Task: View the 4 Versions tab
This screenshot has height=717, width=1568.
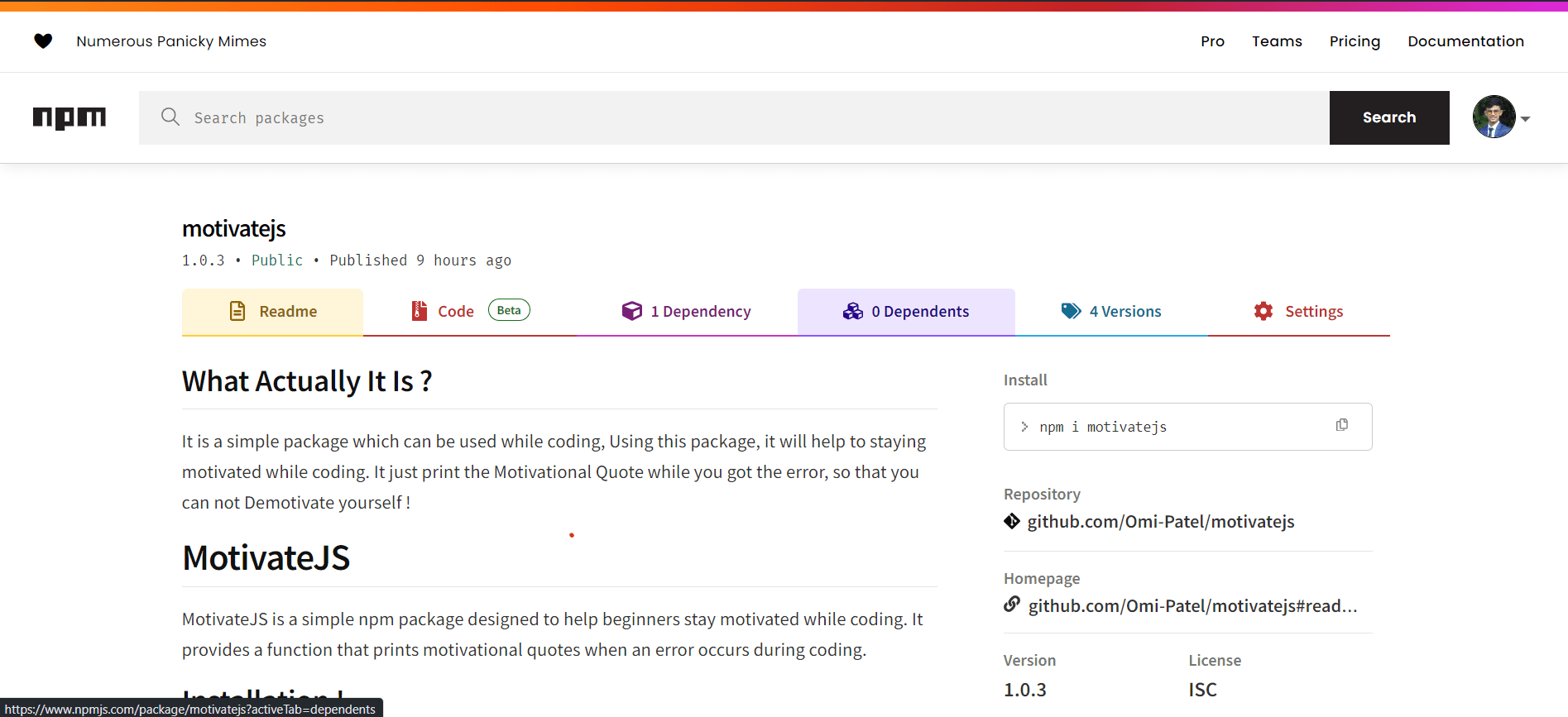Action: 1111,312
